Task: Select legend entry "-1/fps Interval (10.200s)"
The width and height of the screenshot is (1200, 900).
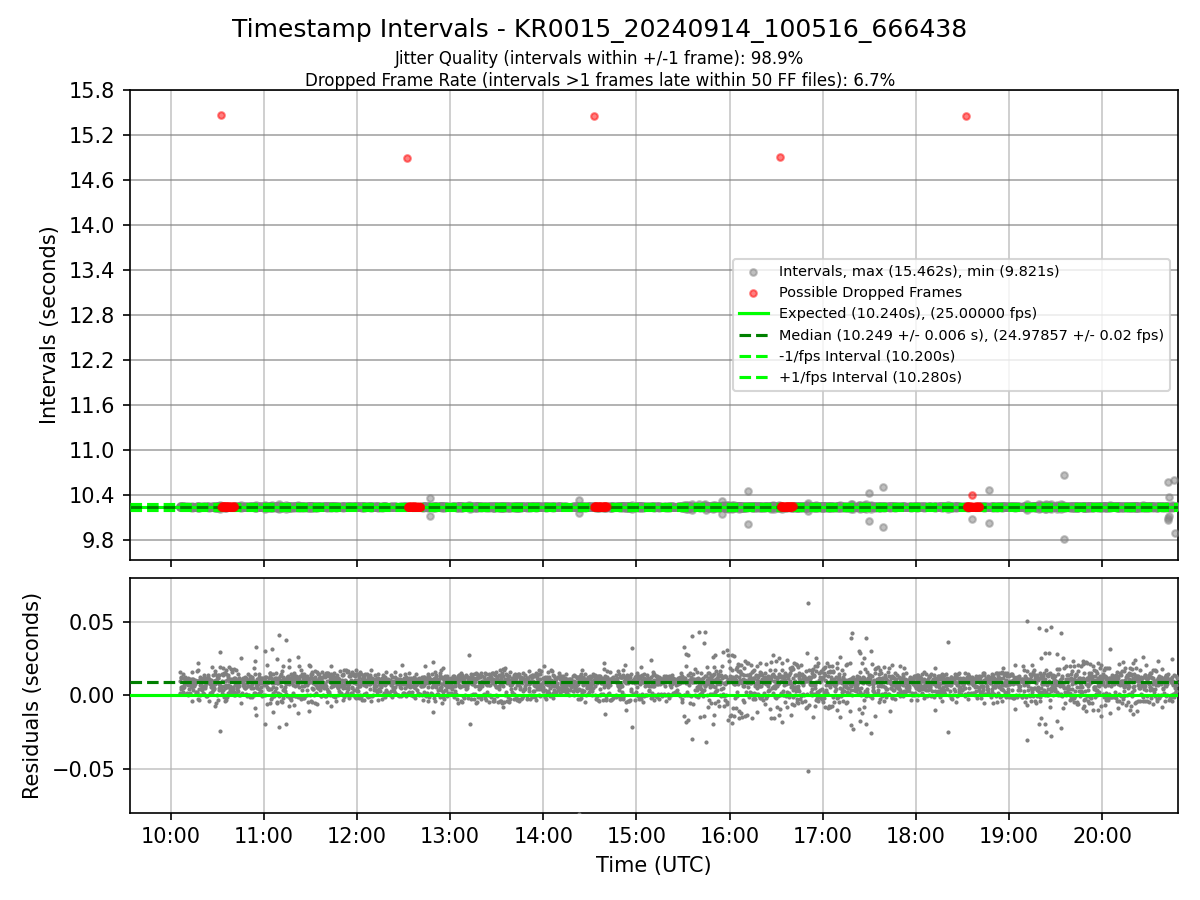Action: [866, 356]
